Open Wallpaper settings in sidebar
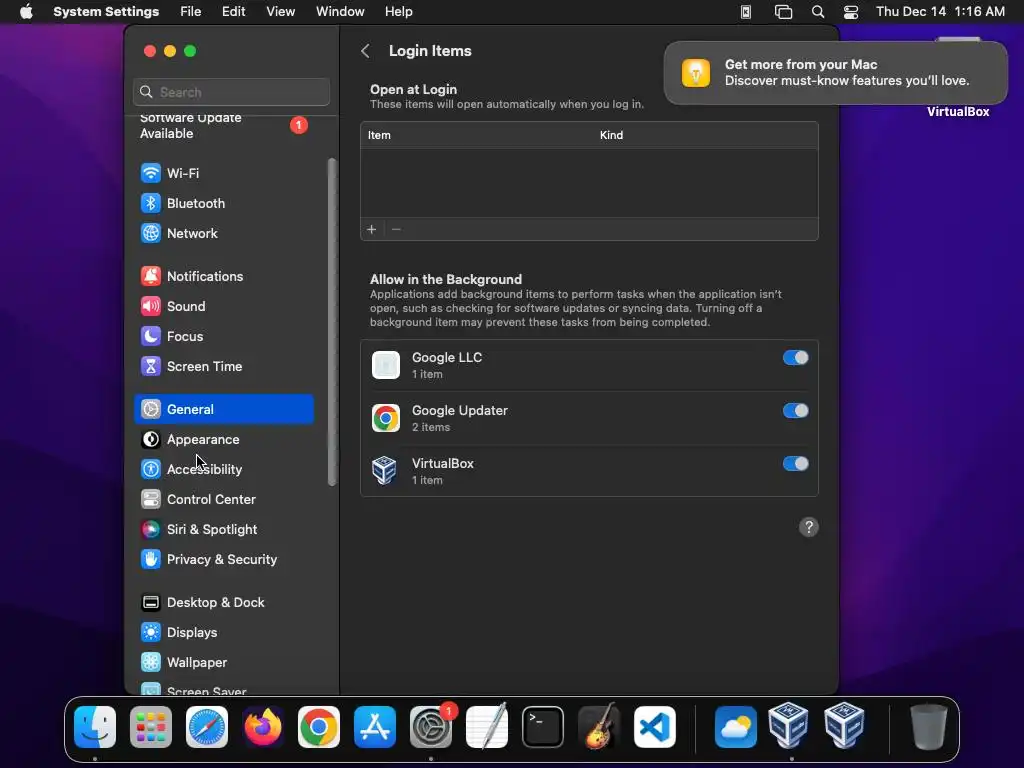Screen dimensions: 1024x768 pos(224,663)
